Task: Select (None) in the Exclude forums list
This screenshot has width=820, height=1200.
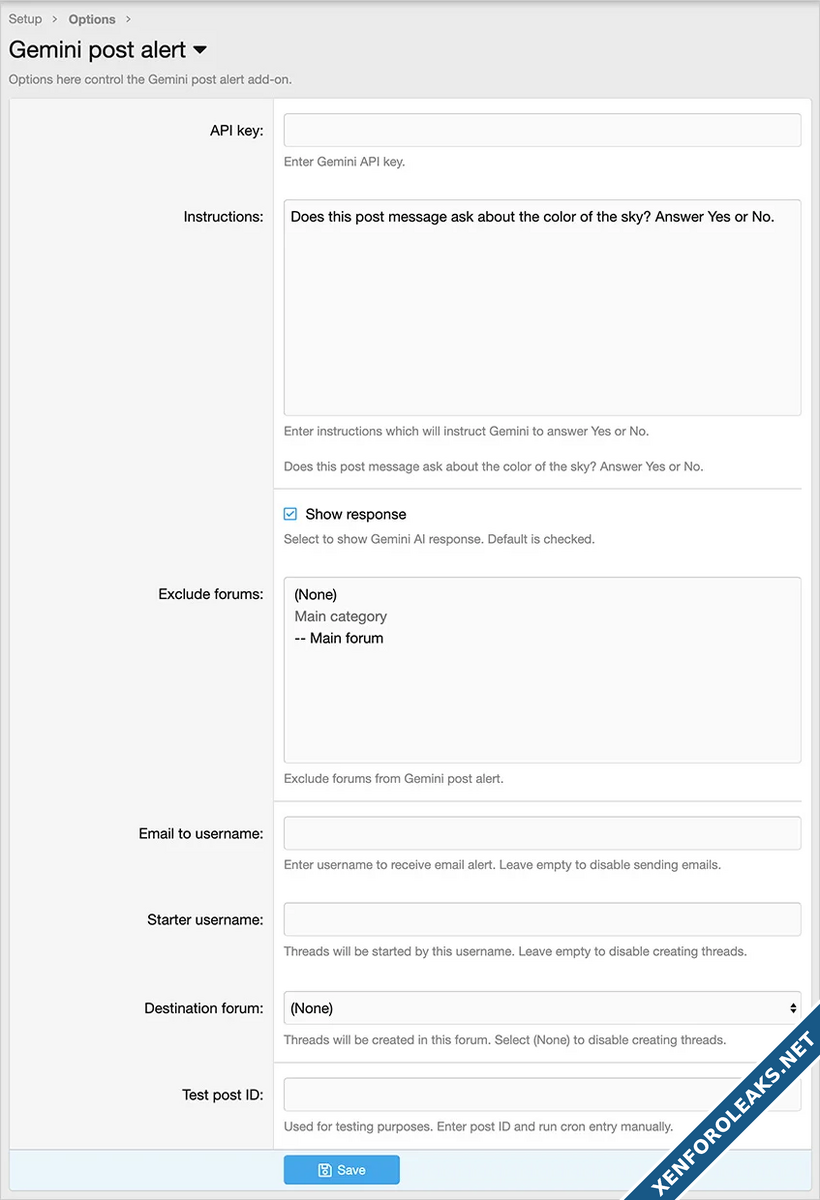Action: pyautogui.click(x=316, y=595)
